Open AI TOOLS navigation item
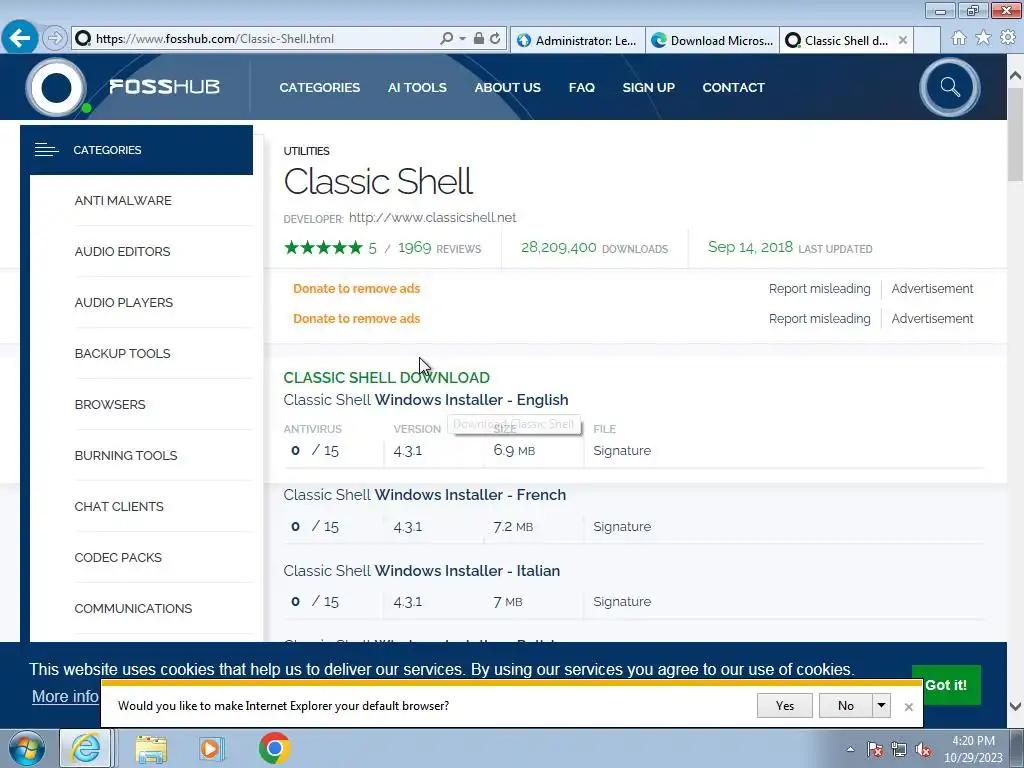 click(417, 88)
